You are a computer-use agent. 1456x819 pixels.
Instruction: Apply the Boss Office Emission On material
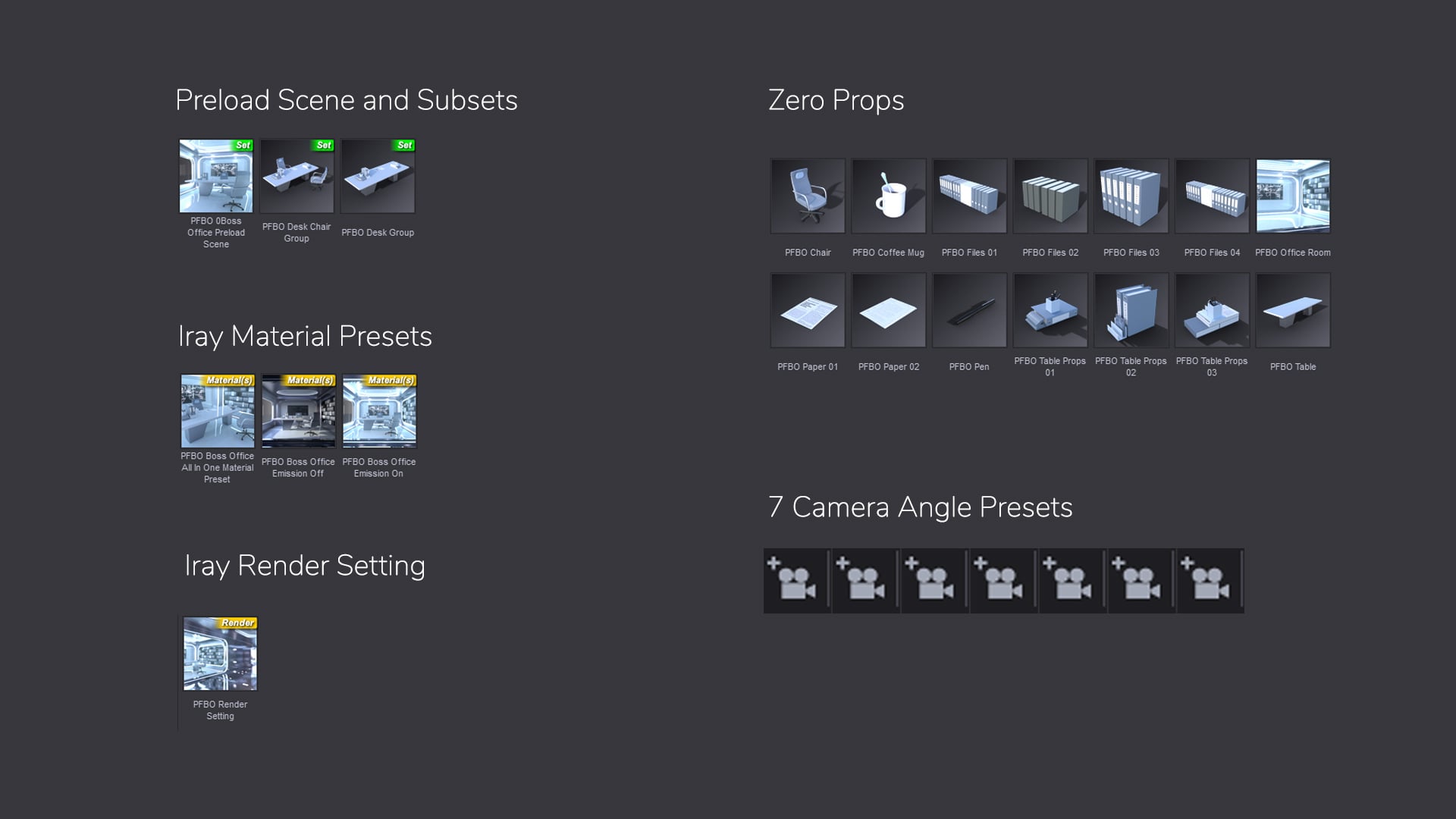point(379,411)
